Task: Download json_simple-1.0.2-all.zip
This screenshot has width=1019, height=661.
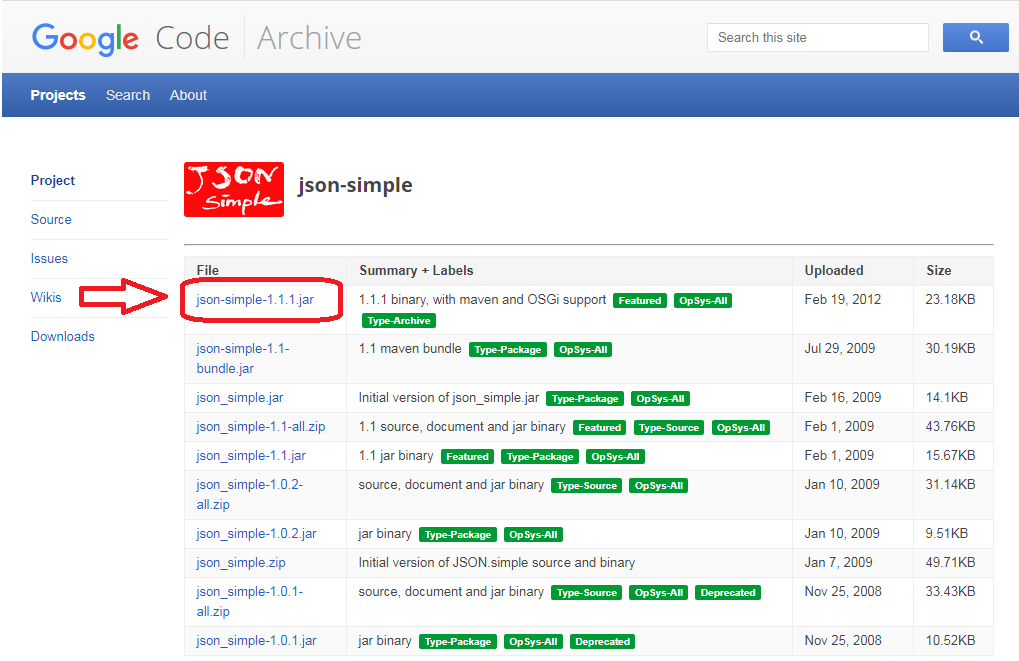Action: pos(250,495)
